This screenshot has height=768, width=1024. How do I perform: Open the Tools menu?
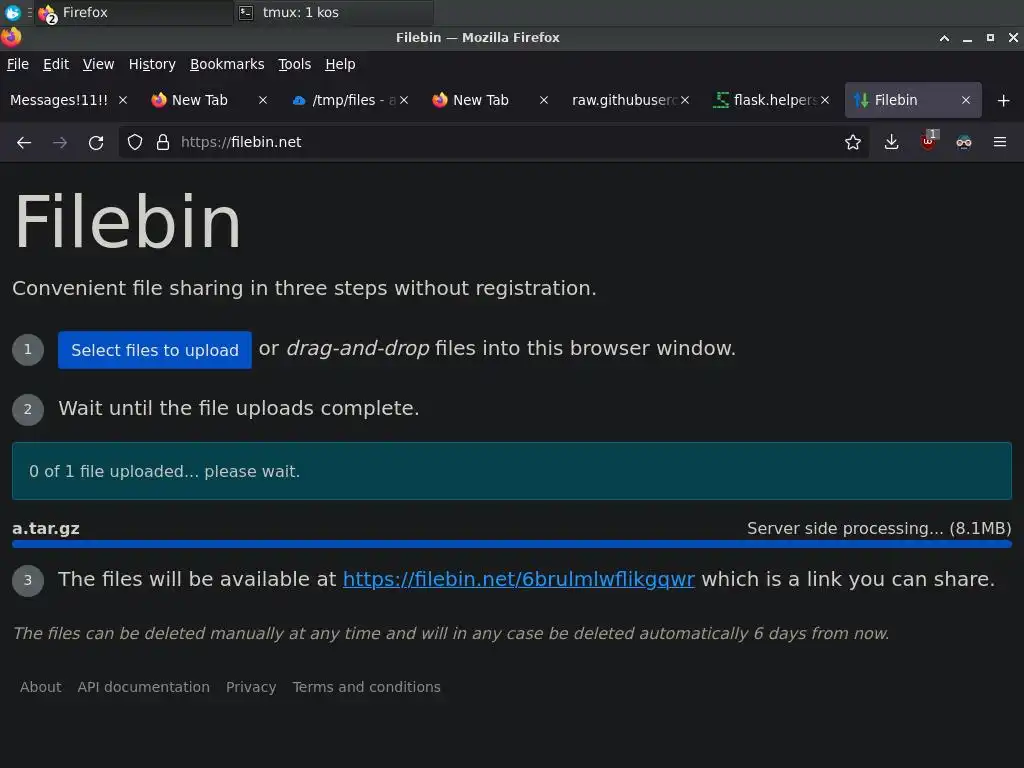(295, 64)
